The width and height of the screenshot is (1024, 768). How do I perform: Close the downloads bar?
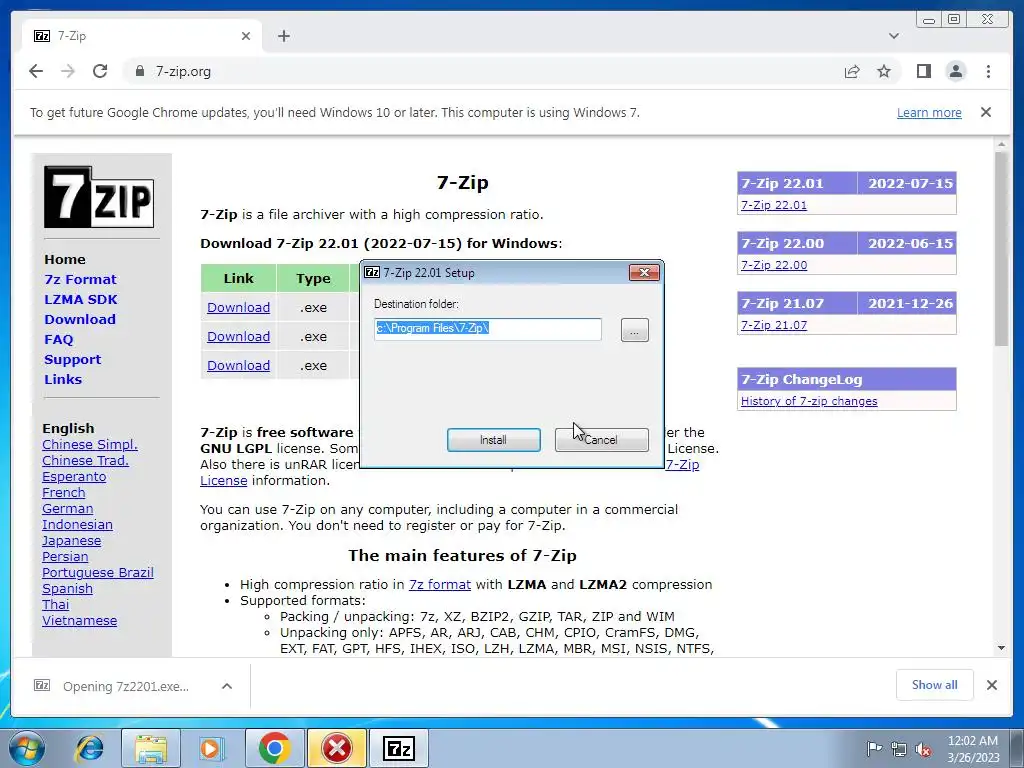(x=991, y=685)
